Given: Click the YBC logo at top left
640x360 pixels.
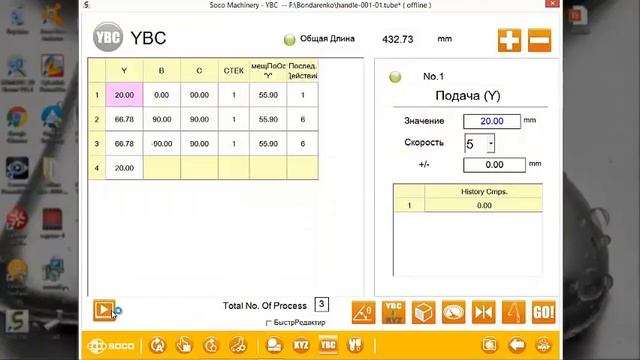Looking at the screenshot, I should tap(108, 37).
